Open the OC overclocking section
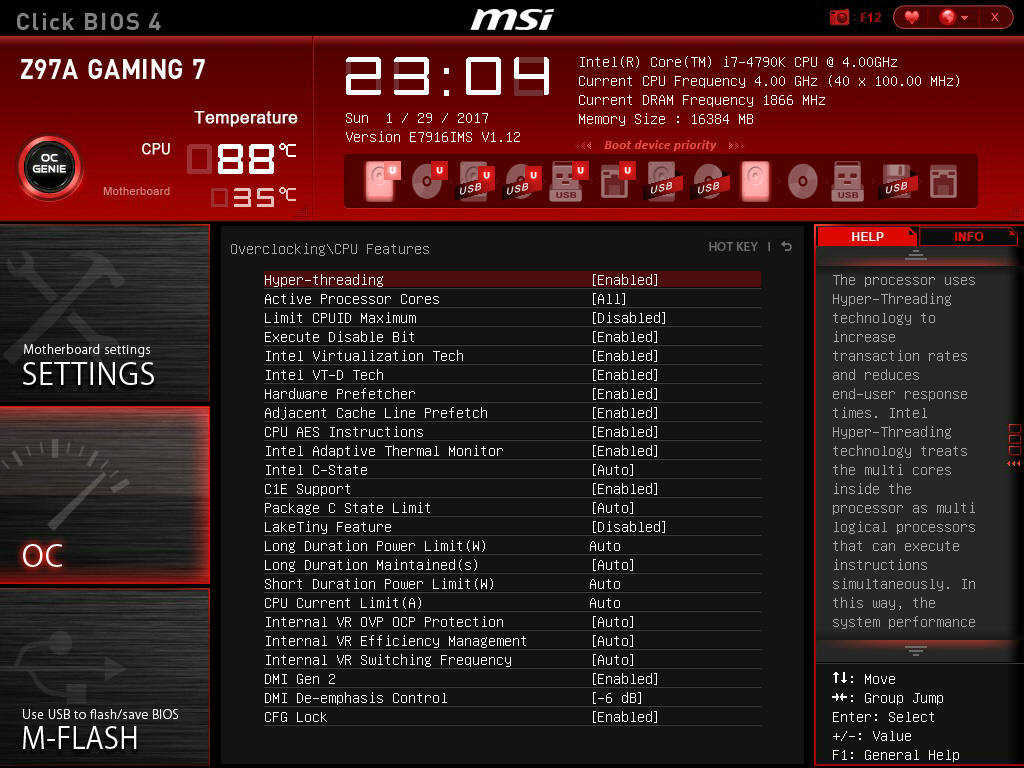Screen dimensions: 1024x768 pos(104,494)
